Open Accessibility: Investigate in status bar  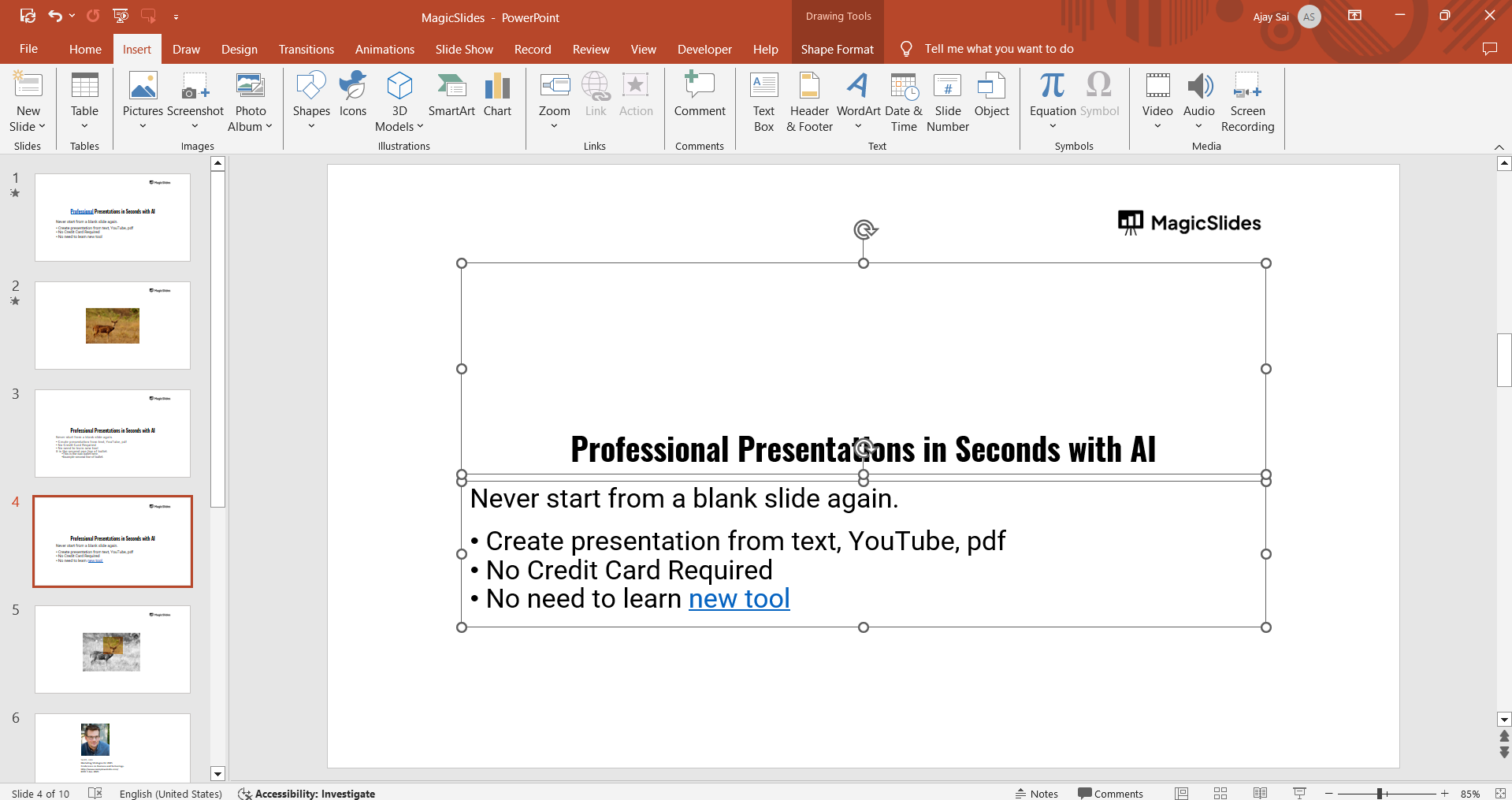(x=306, y=794)
